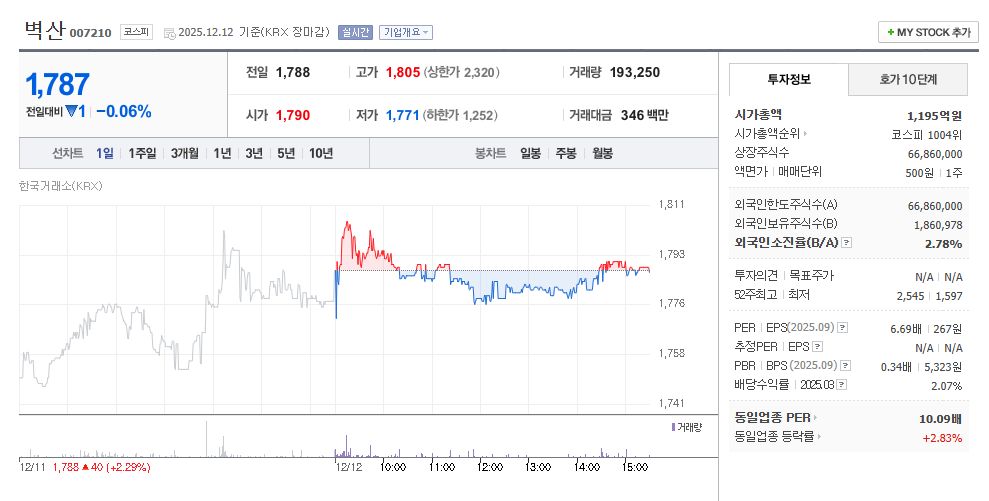Click the 거래량 value 193,250

point(635,73)
